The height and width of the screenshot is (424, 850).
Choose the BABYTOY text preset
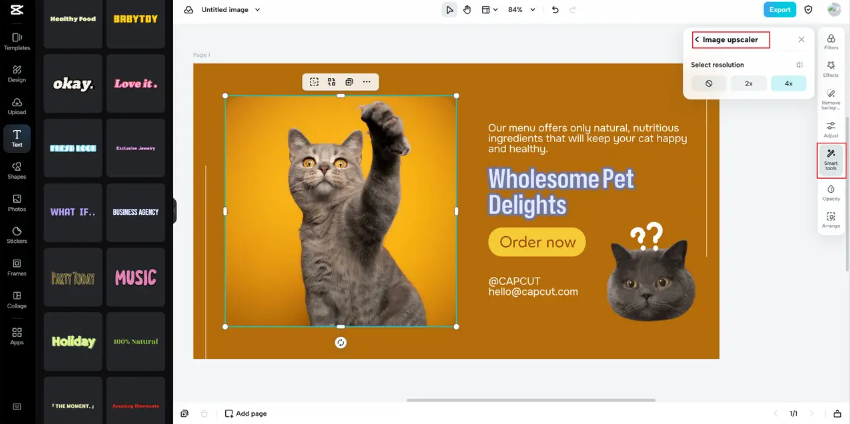pos(136,19)
